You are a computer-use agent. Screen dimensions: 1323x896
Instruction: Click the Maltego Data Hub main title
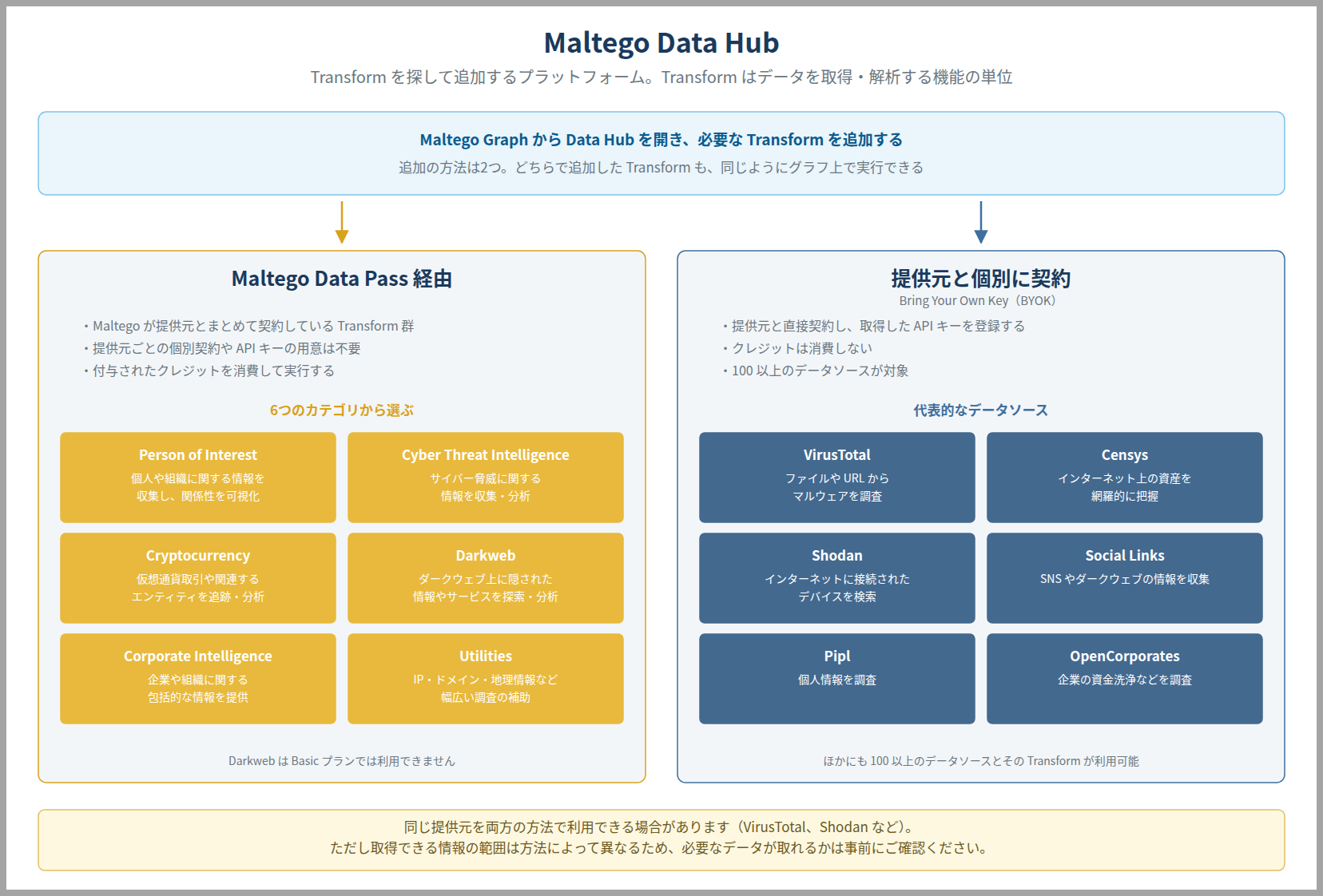pos(661,43)
